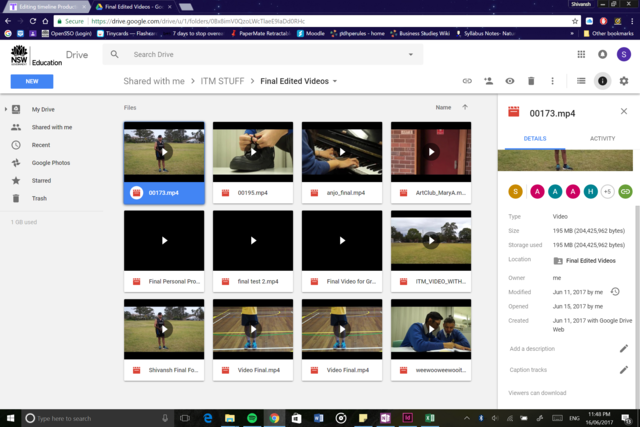Open Spotify from the taskbar

coord(252,418)
